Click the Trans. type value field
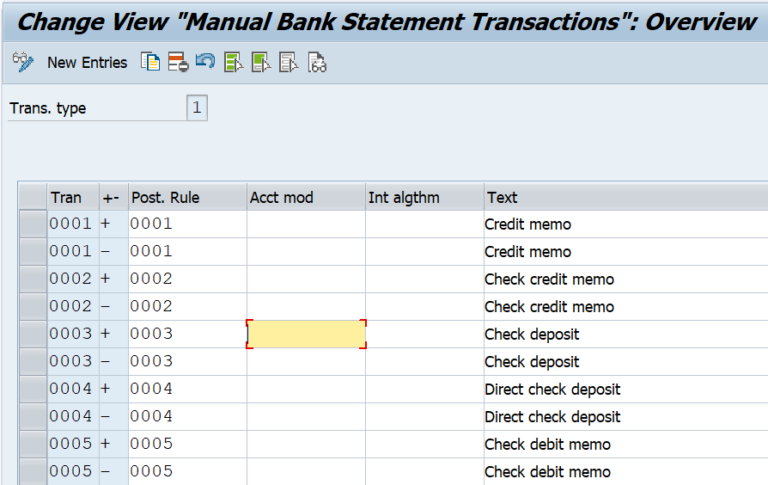768x485 pixels. click(x=197, y=107)
